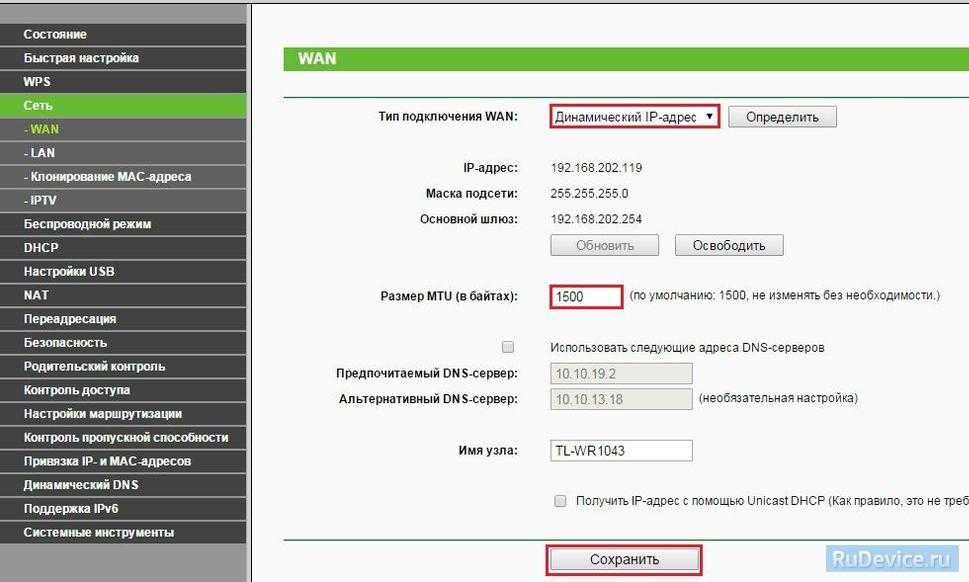Open Системные инструменты section
969x582 pixels.
pyautogui.click(x=123, y=532)
